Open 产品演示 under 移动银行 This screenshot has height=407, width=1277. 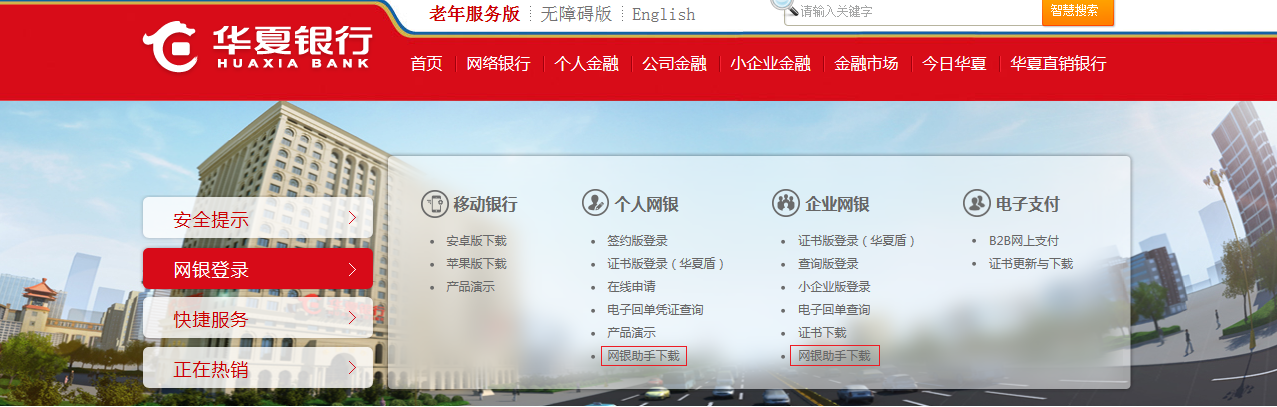point(470,287)
